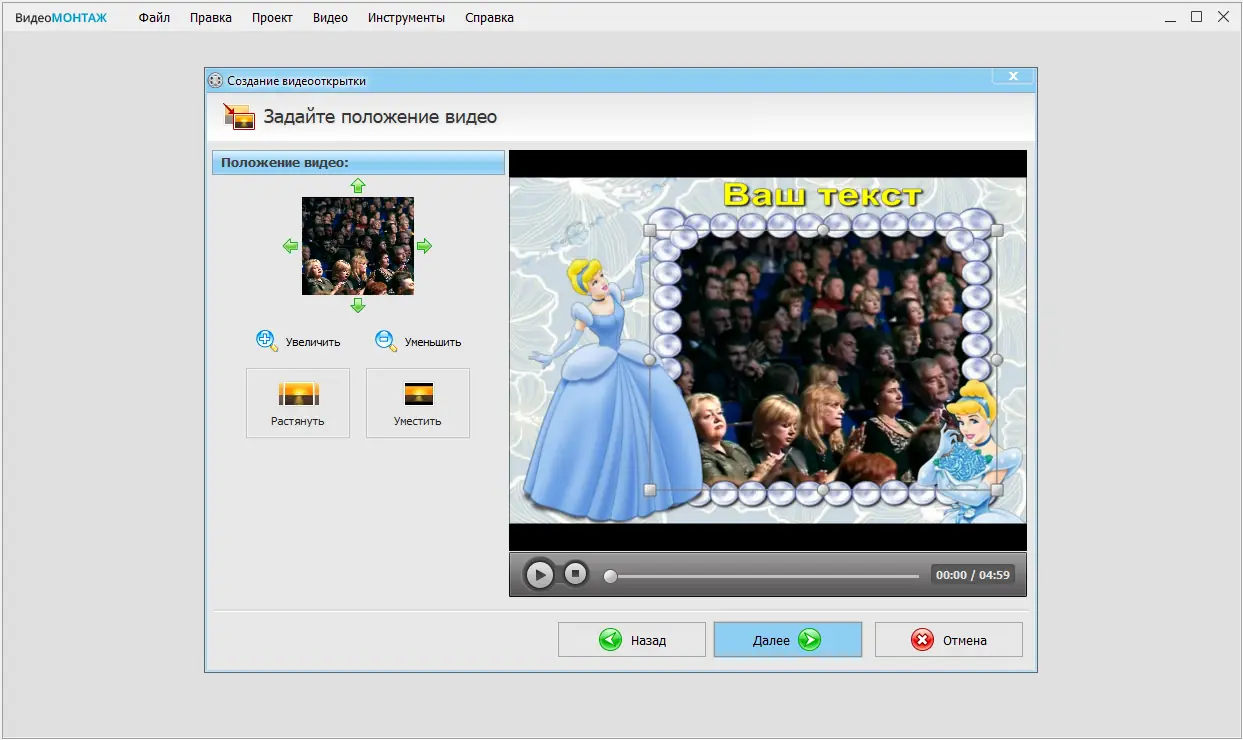This screenshot has height=740, width=1243.
Task: Click top-middle round handle of video frame
Action: [x=823, y=230]
